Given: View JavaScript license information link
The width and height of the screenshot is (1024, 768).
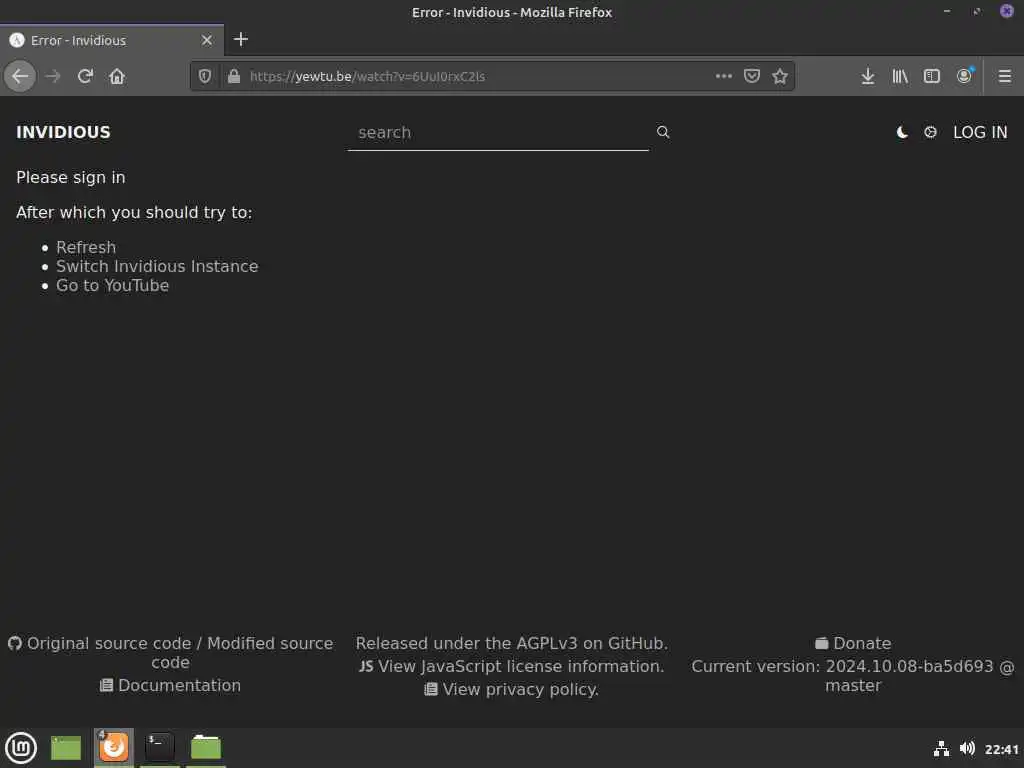Looking at the screenshot, I should click(511, 666).
